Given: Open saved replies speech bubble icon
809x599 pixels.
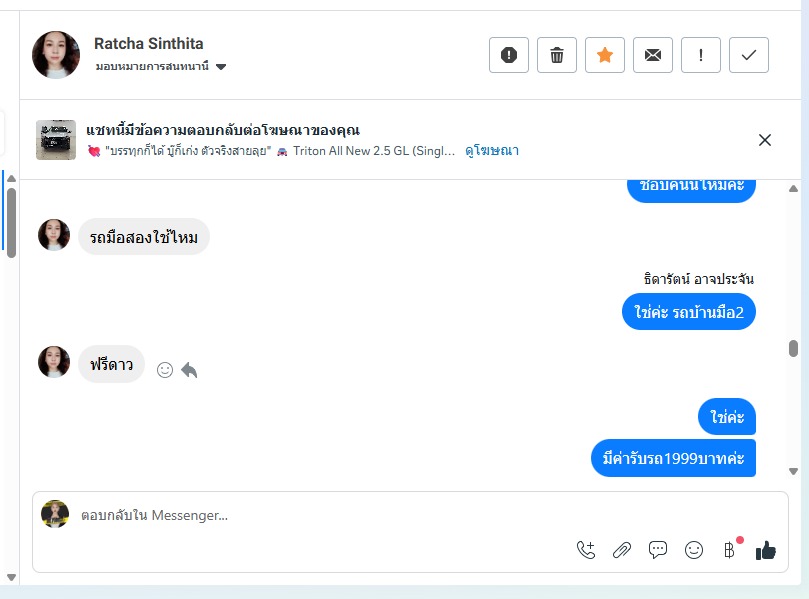Looking at the screenshot, I should tap(658, 549).
